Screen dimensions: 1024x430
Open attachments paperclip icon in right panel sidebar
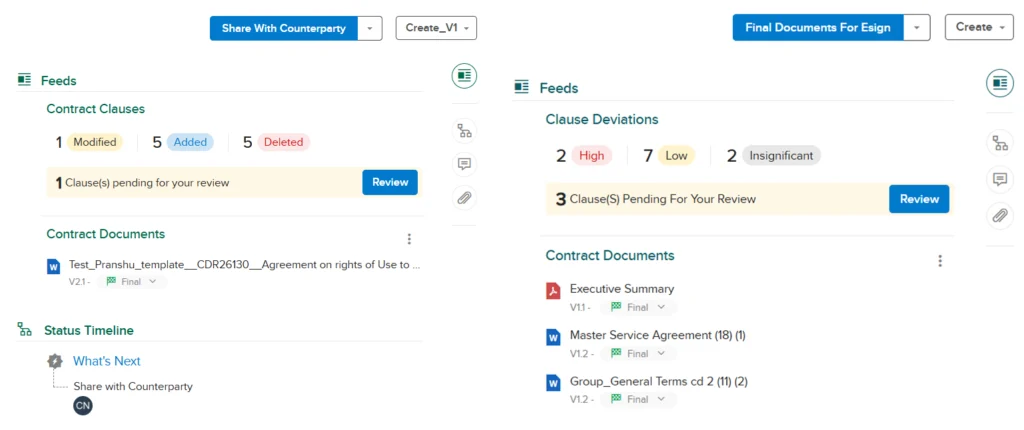[999, 215]
